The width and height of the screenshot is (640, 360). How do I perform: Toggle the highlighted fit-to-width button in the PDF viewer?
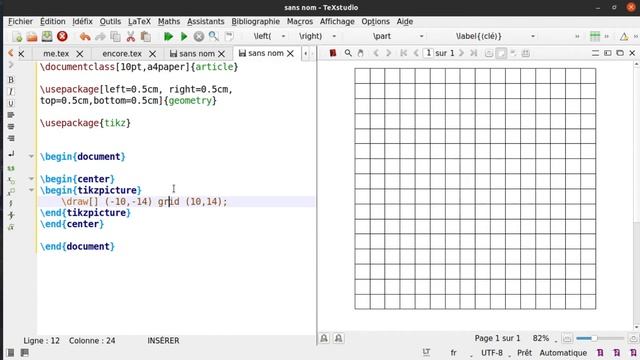[501, 53]
